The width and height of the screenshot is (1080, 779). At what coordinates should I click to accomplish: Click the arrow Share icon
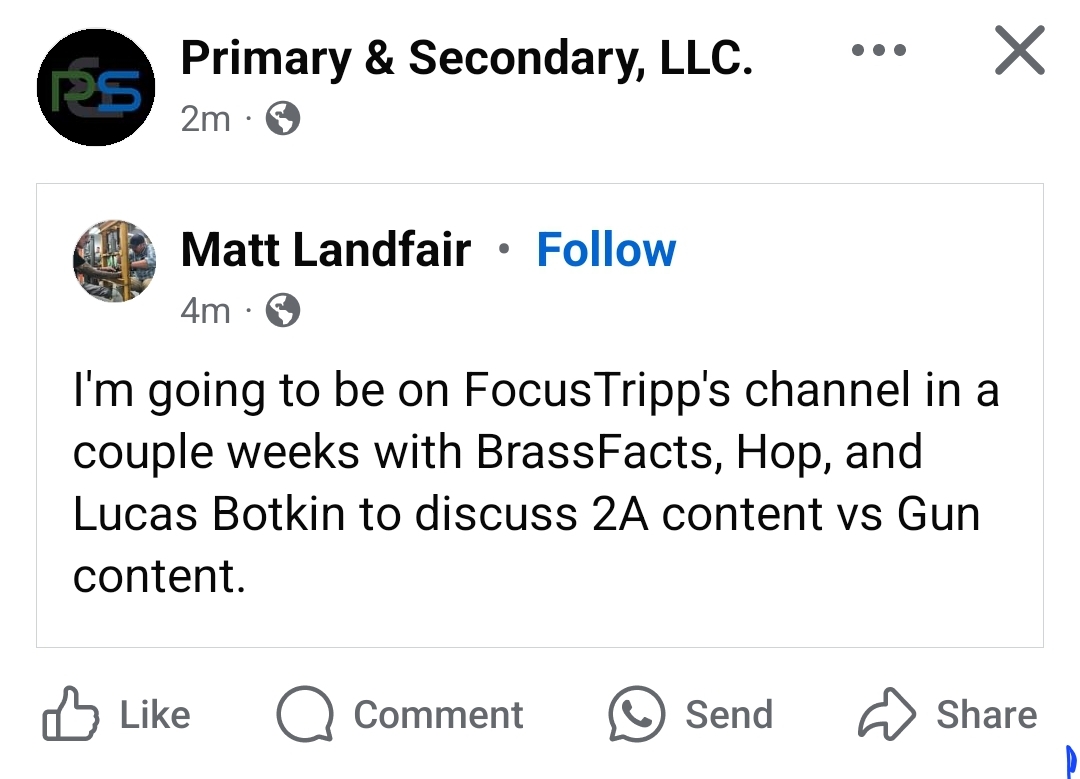[x=887, y=714]
